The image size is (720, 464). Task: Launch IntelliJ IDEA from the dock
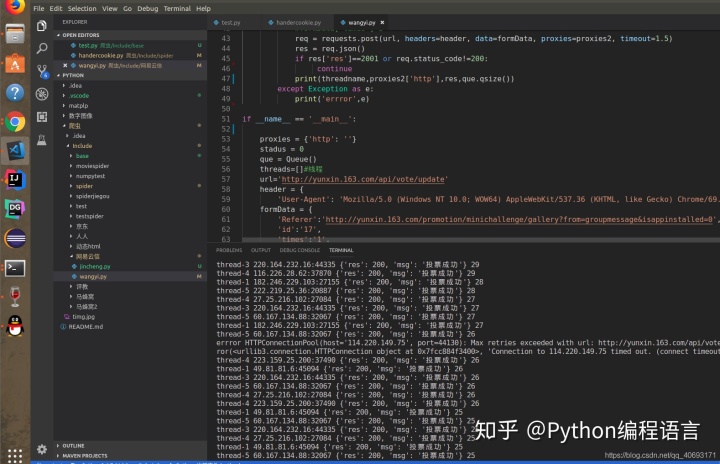tap(15, 180)
